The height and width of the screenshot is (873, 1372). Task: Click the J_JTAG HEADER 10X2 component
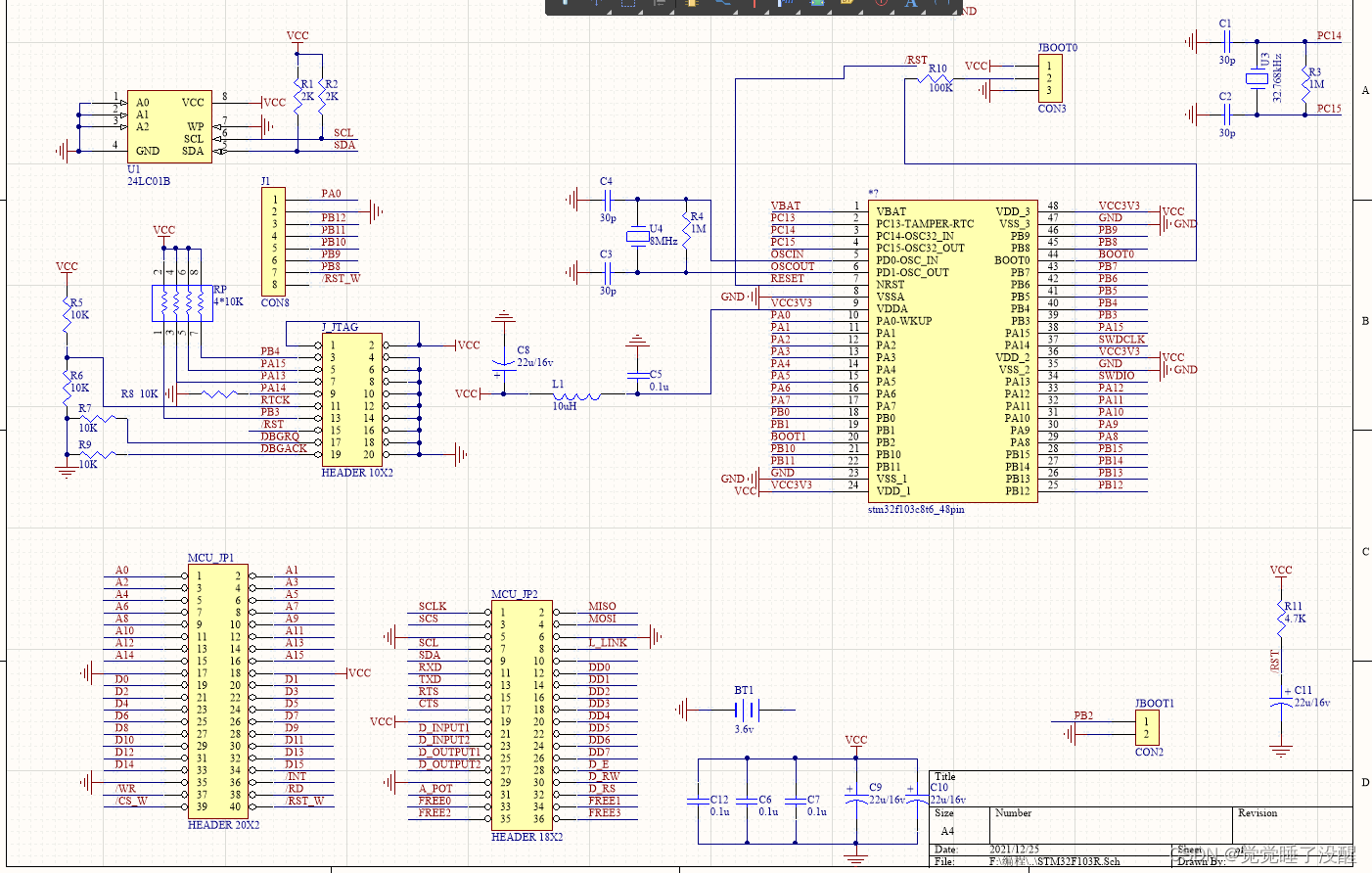point(352,399)
